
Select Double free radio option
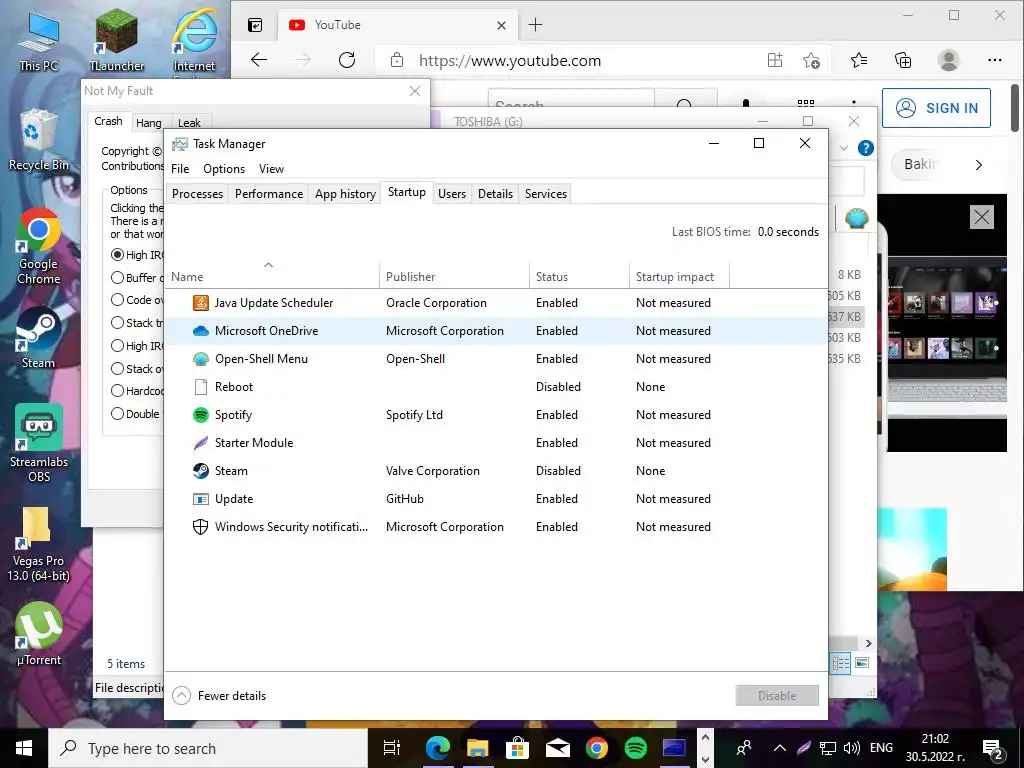[x=118, y=413]
